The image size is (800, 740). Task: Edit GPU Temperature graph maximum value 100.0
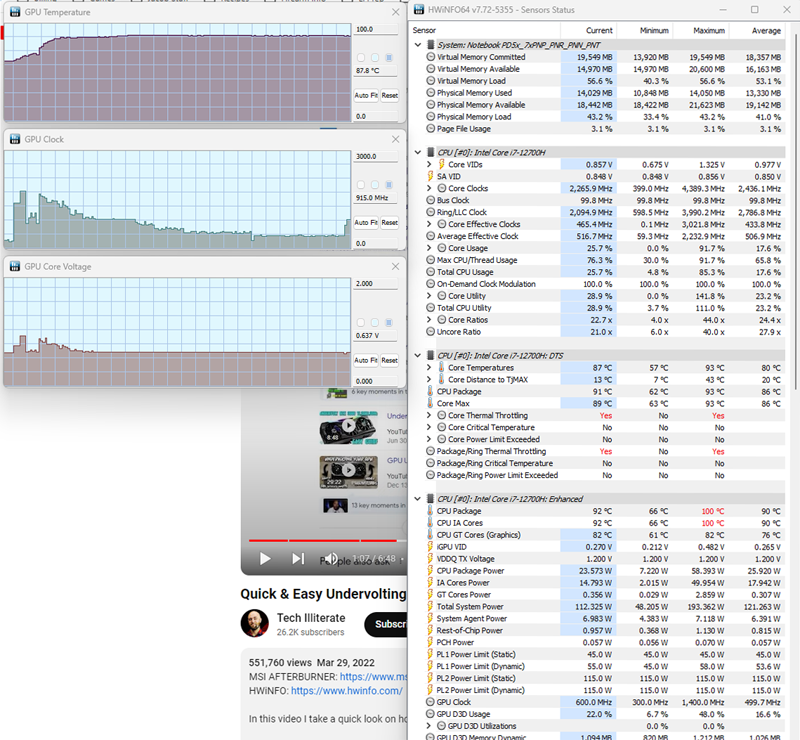376,30
